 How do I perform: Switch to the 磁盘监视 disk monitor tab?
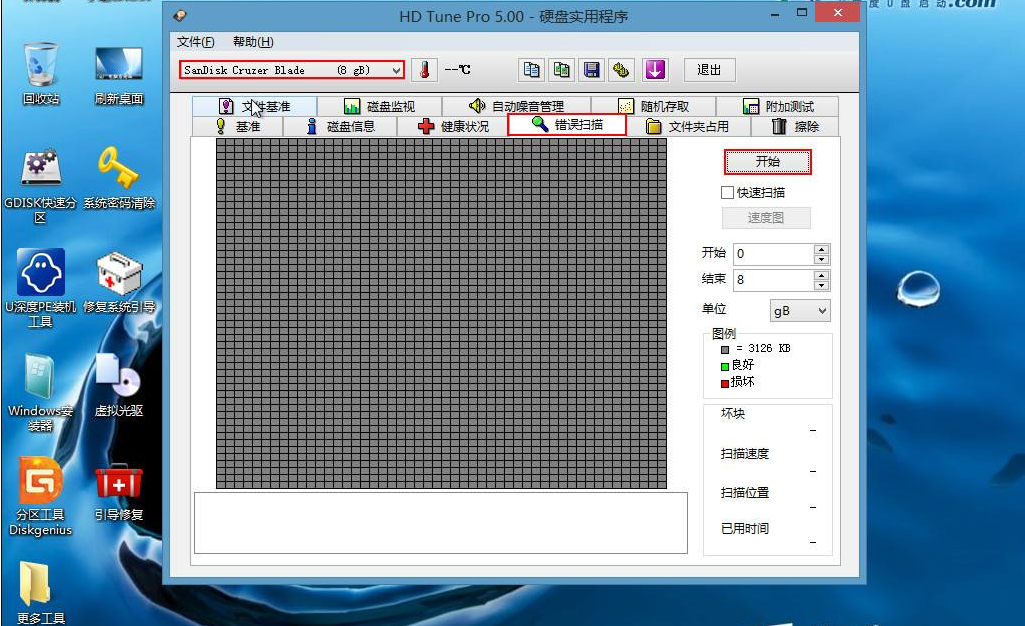point(378,106)
